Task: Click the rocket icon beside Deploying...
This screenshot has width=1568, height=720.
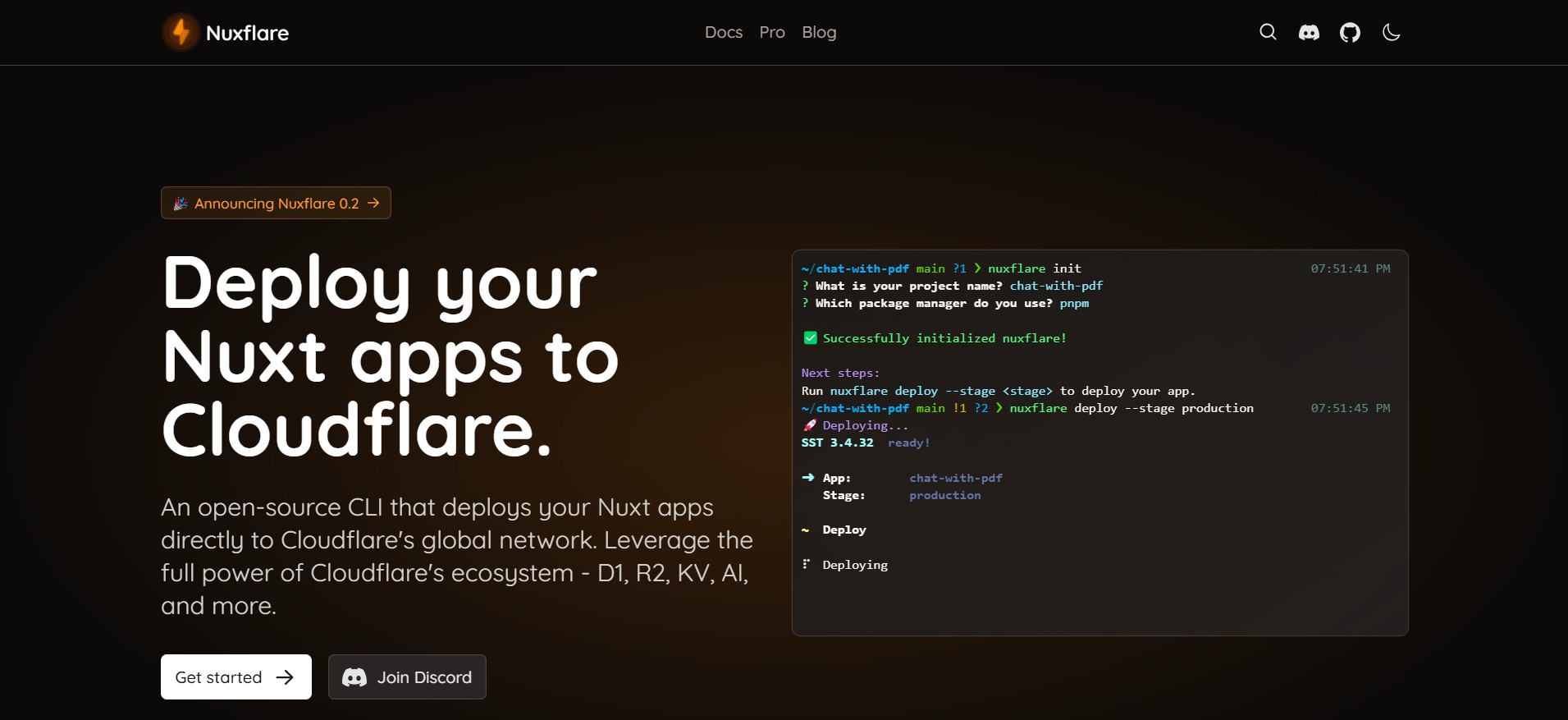Action: point(810,425)
